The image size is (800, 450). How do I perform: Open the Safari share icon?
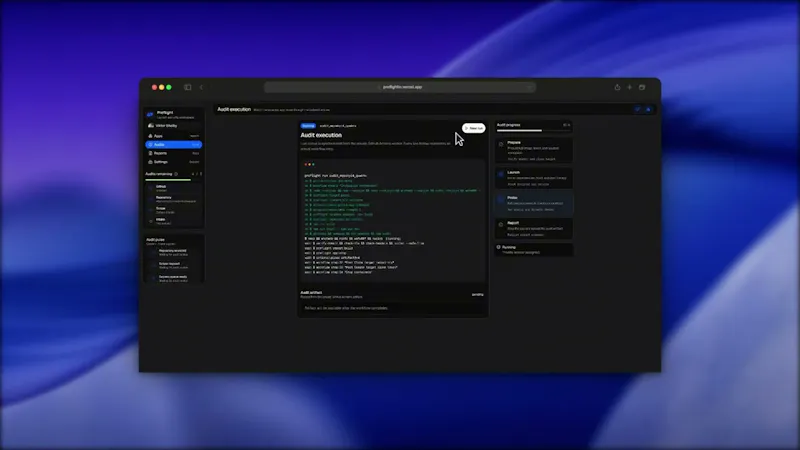point(617,87)
